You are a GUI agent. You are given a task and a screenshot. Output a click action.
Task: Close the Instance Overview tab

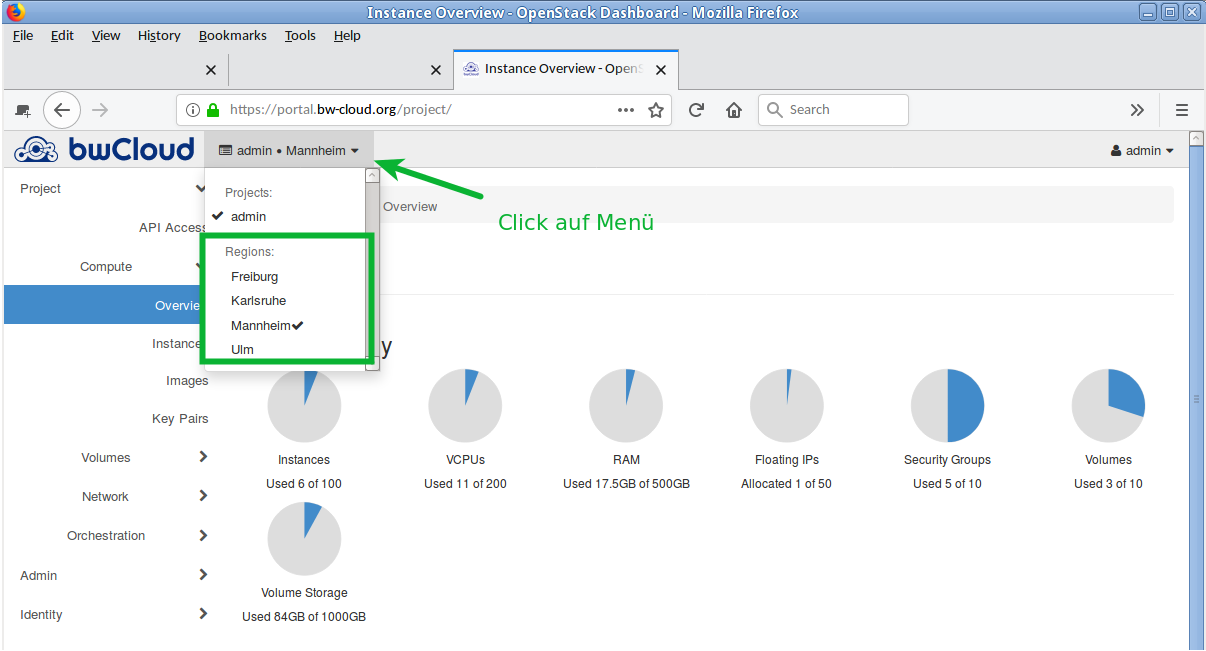pos(661,70)
